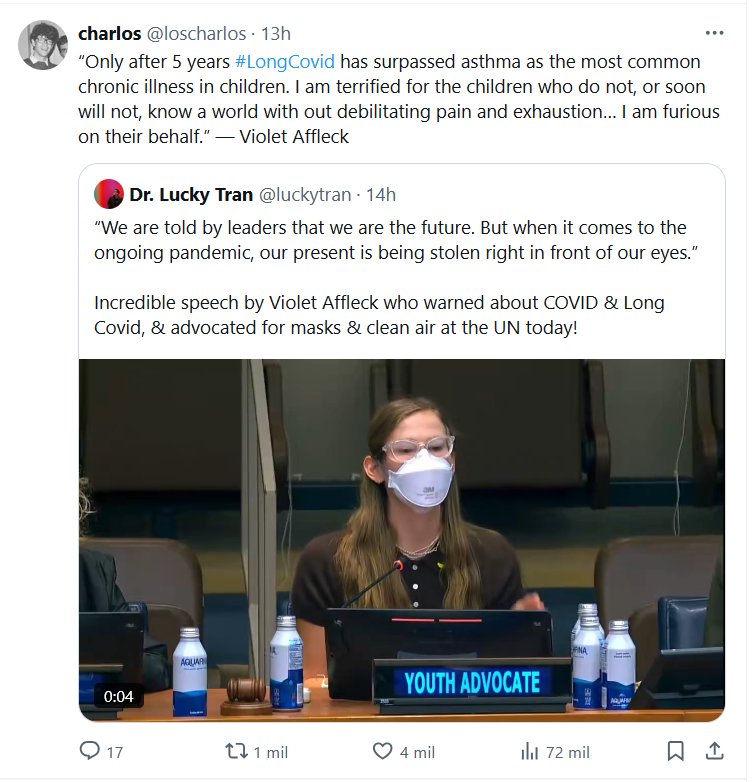This screenshot has height=782, width=754.
Task: Click Dr. Lucky Tran's small avatar
Action: tap(108, 194)
